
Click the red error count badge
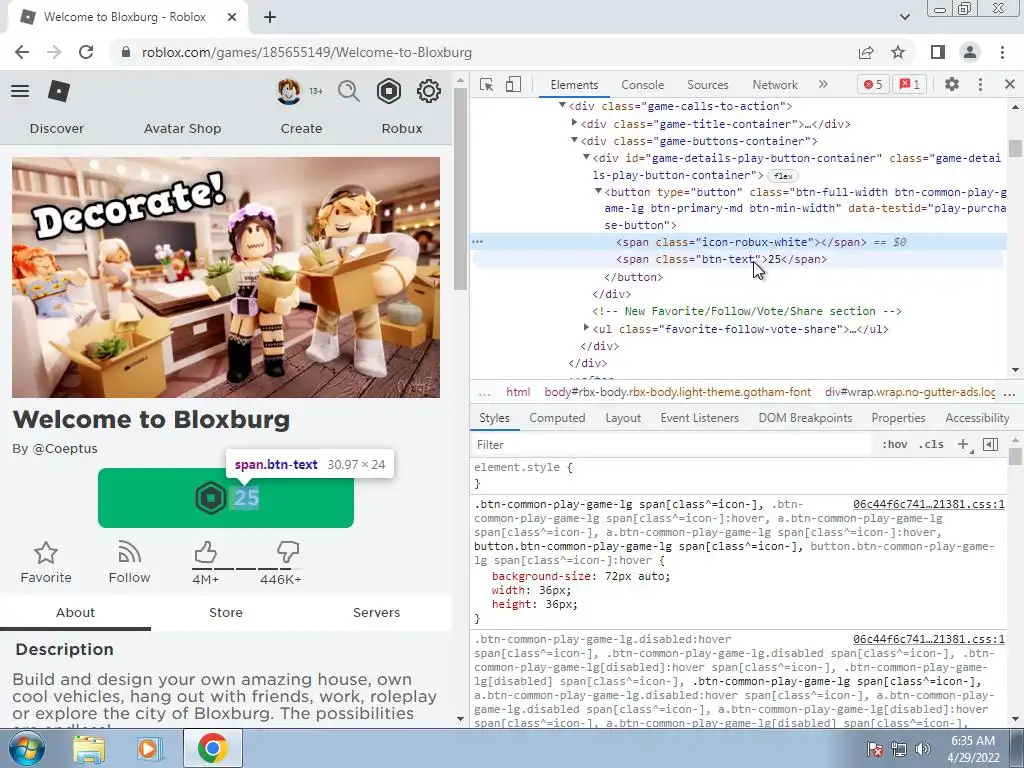click(873, 84)
